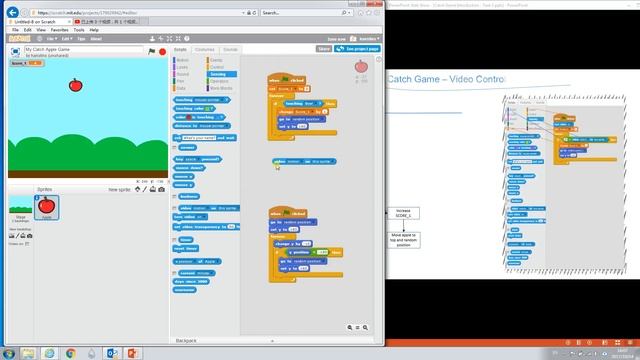Image resolution: width=640 pixels, height=360 pixels.
Task: Toggle the 'current minute' reporter checkbox
Action: coord(175,273)
